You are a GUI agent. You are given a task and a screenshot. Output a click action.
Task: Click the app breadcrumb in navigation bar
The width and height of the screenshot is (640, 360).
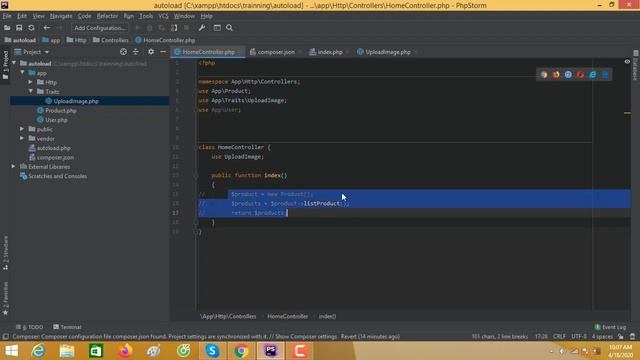click(x=51, y=40)
